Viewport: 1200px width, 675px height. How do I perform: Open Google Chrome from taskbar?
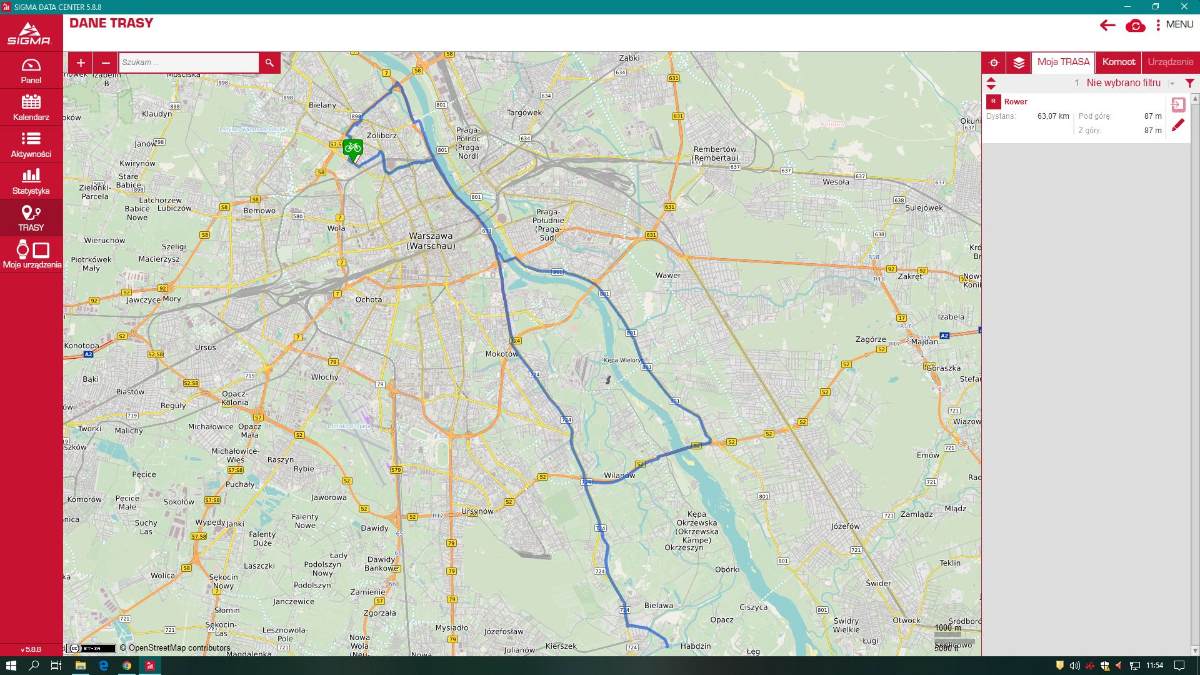(126, 665)
